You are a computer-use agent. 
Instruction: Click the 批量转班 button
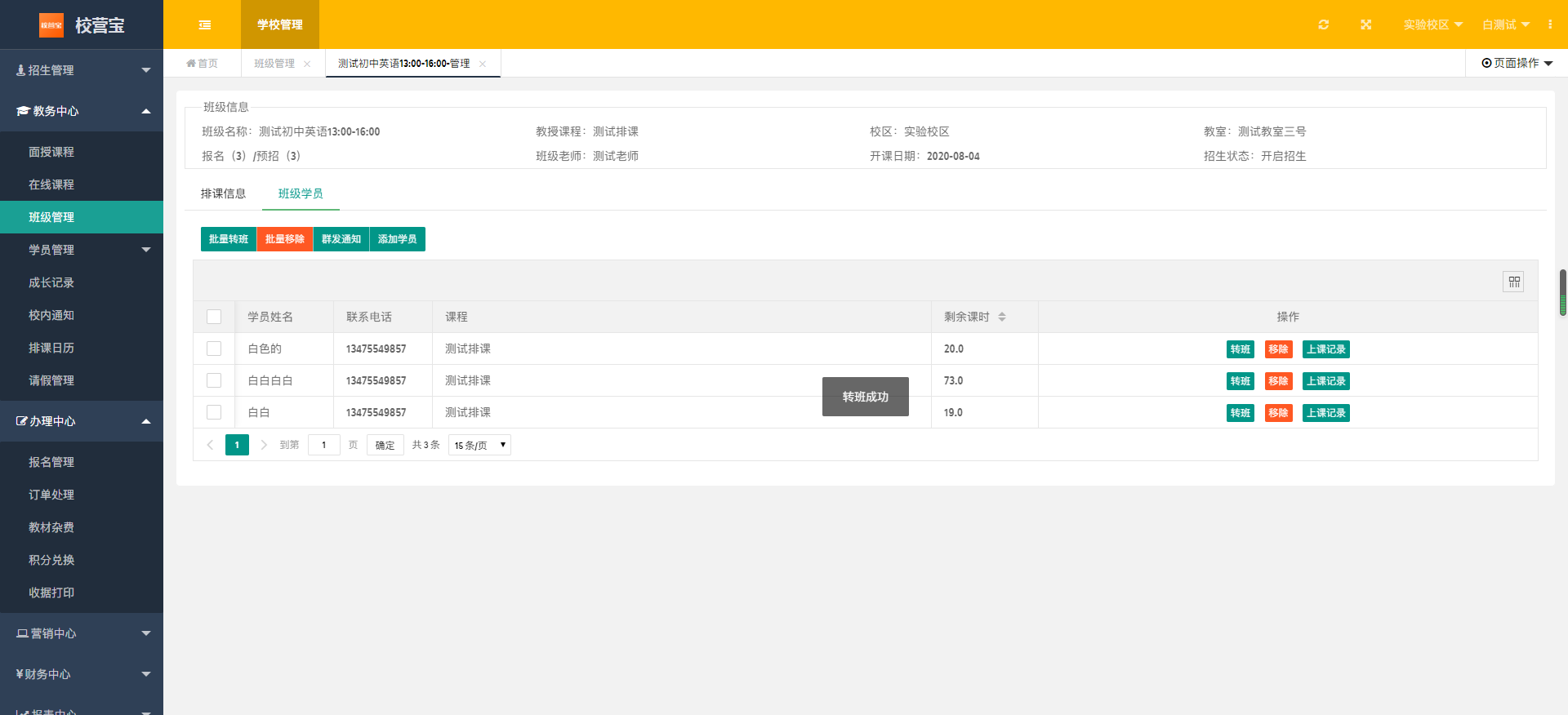(x=229, y=239)
